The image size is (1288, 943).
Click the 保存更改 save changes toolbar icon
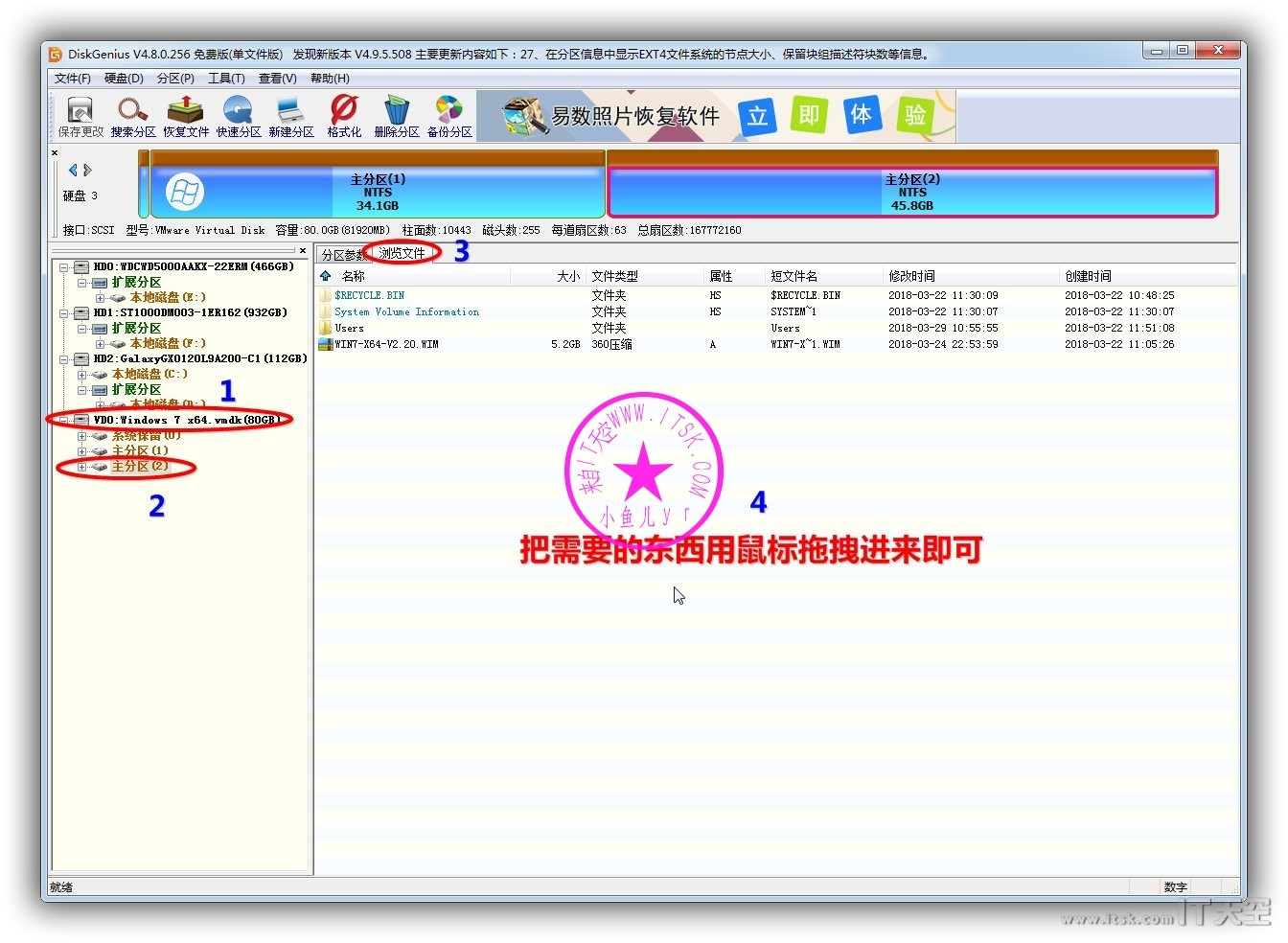tap(80, 117)
